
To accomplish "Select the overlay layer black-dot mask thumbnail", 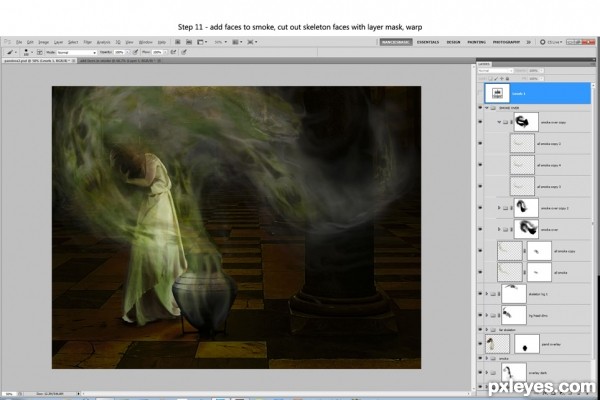I will point(527,344).
